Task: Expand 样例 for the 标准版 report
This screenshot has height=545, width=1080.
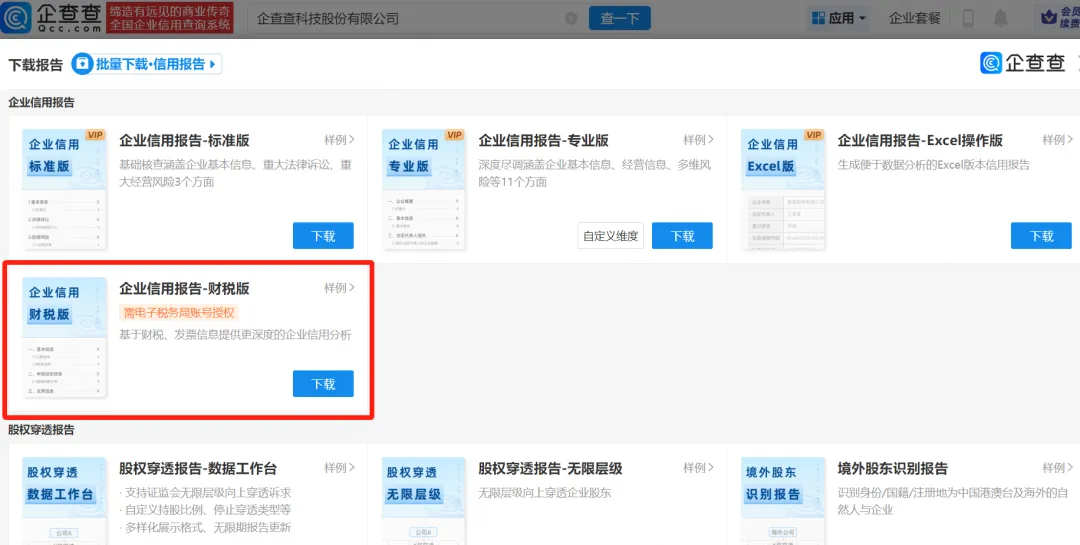Action: point(339,140)
